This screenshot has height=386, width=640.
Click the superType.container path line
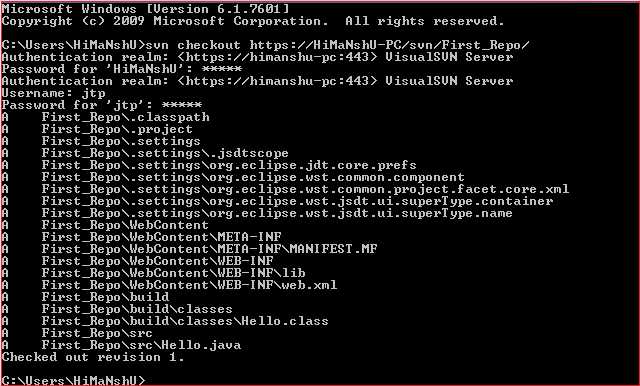277,201
